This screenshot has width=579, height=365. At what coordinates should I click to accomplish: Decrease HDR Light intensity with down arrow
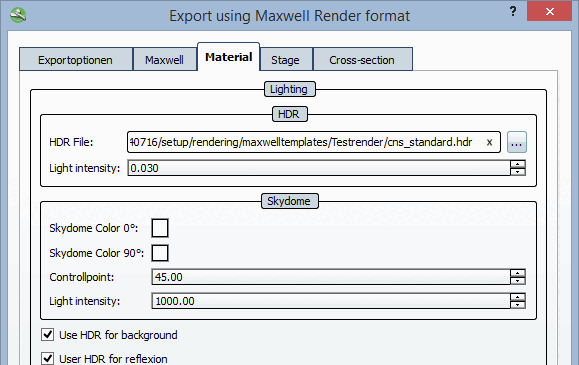pyautogui.click(x=518, y=172)
